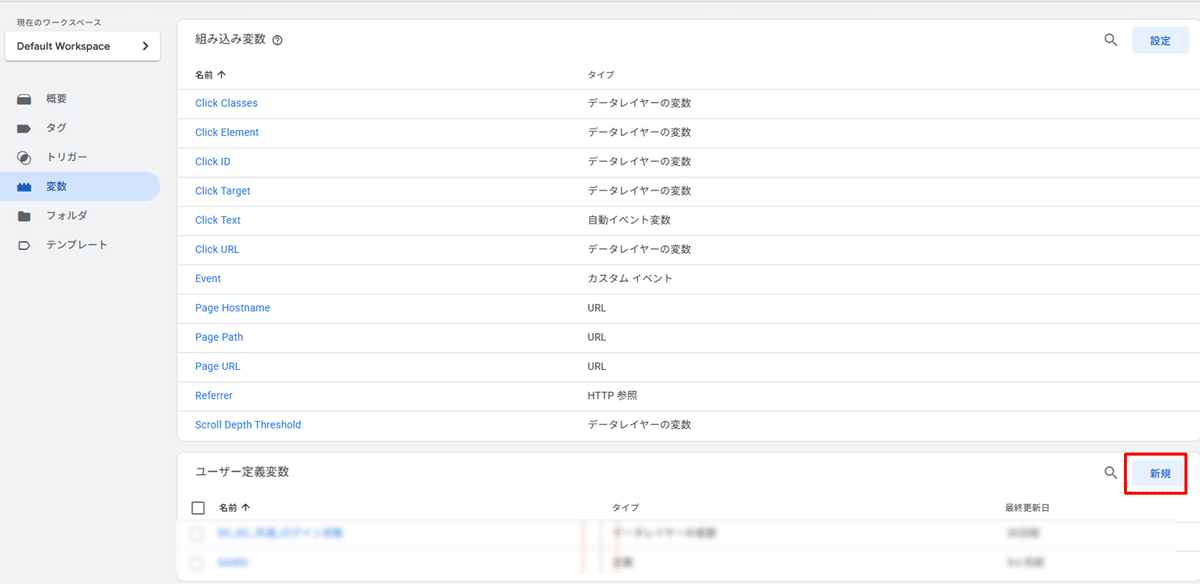Image resolution: width=1200 pixels, height=584 pixels.
Task: Click the 最終更新日 column header
Action: (x=1028, y=508)
